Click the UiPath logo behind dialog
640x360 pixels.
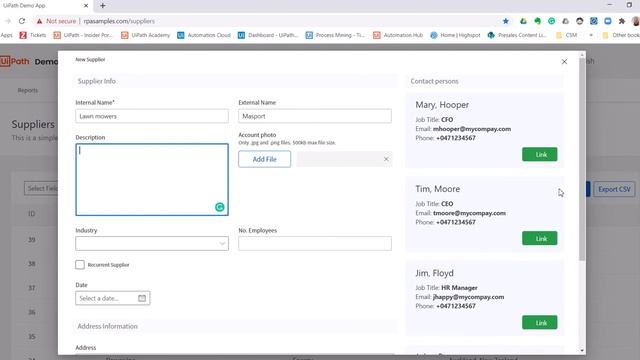[15, 61]
